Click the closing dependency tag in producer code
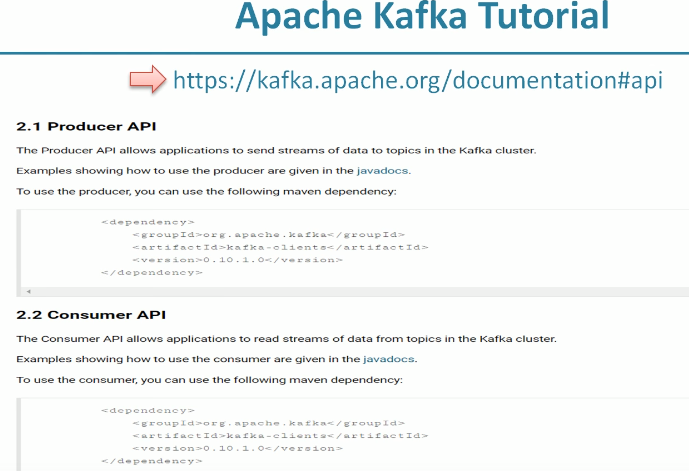The width and height of the screenshot is (689, 471). [152, 273]
